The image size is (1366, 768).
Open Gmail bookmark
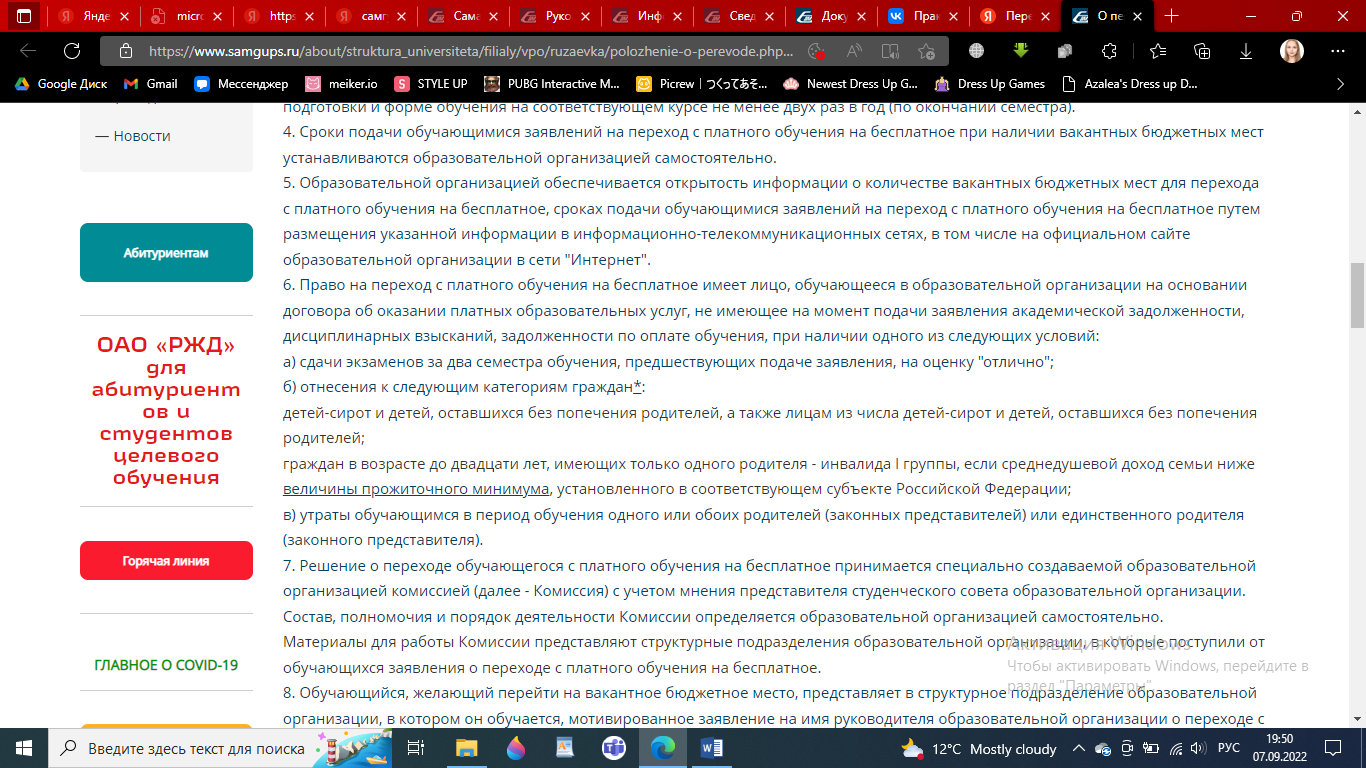pyautogui.click(x=150, y=84)
